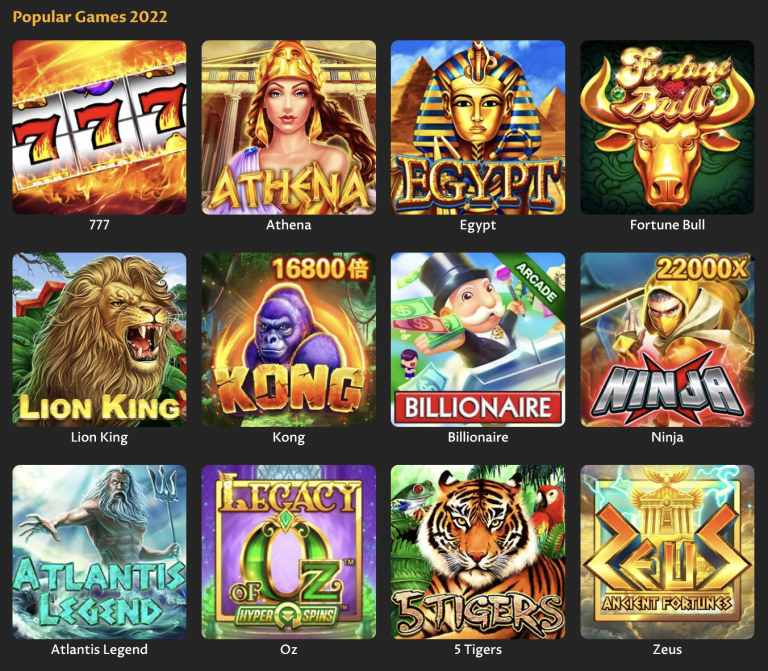Click the green Arcade ribbon on Billionaire
This screenshot has height=671, width=768.
point(536,283)
